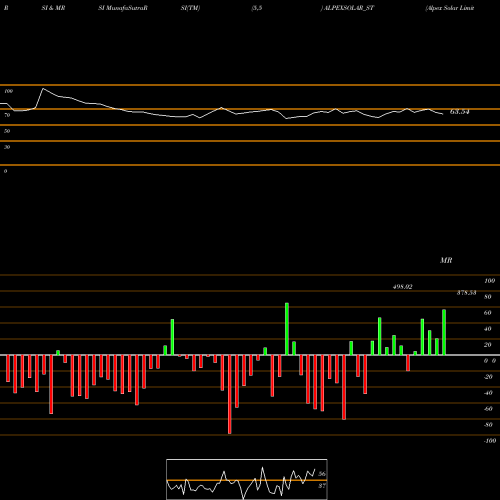Click the 80 axis label in MR panel
The image size is (500, 500).
(x=488, y=297)
